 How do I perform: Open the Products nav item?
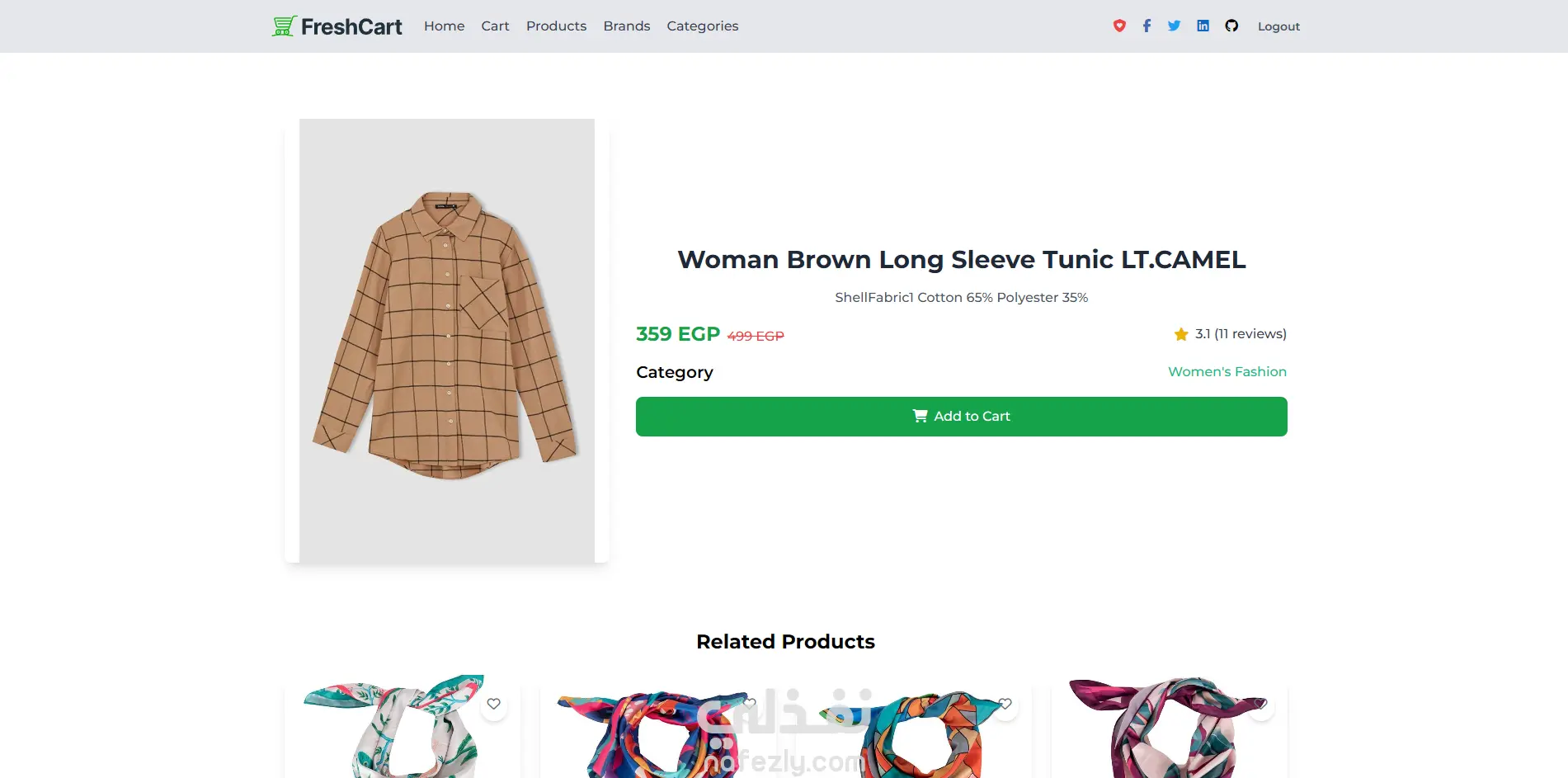[x=556, y=26]
